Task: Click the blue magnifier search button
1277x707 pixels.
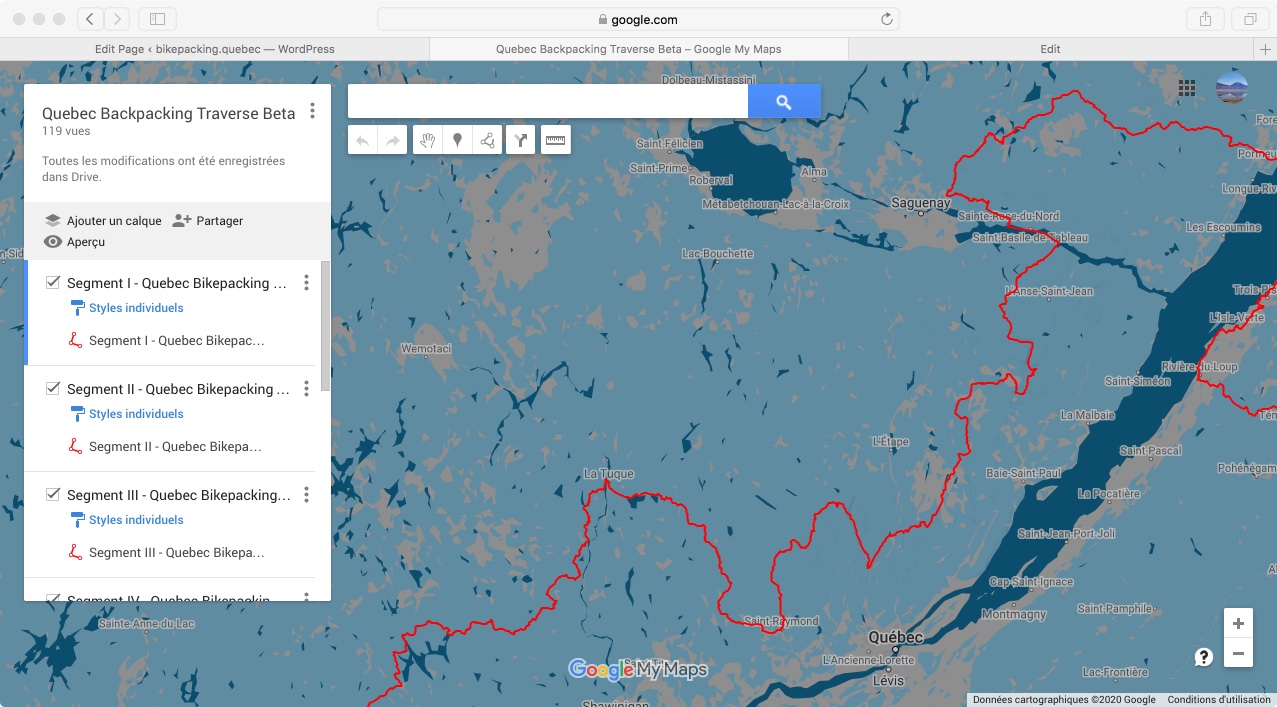Action: [x=784, y=102]
